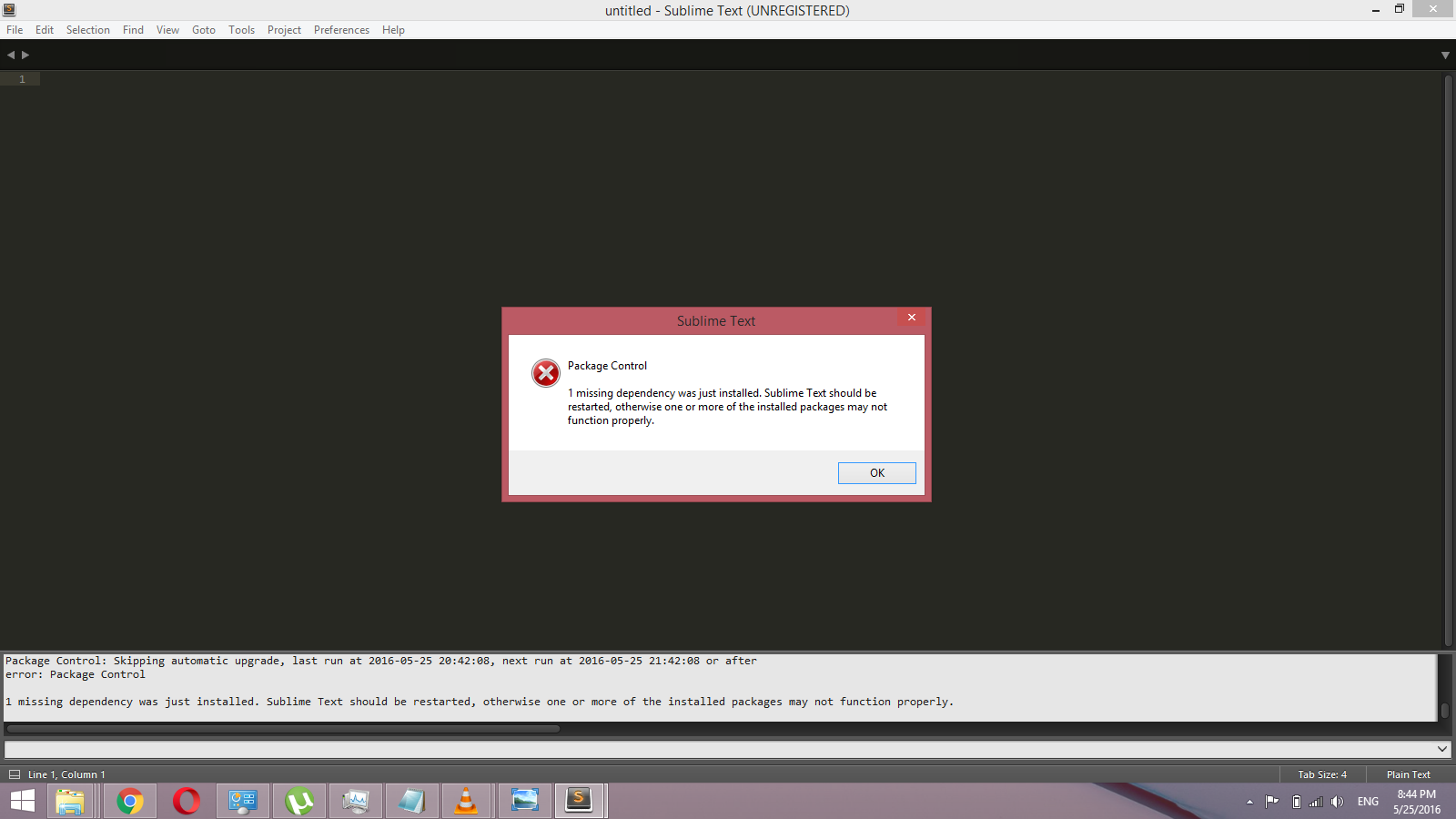The width and height of the screenshot is (1456, 819).
Task: Open Google Chrome from the taskbar
Action: click(130, 801)
